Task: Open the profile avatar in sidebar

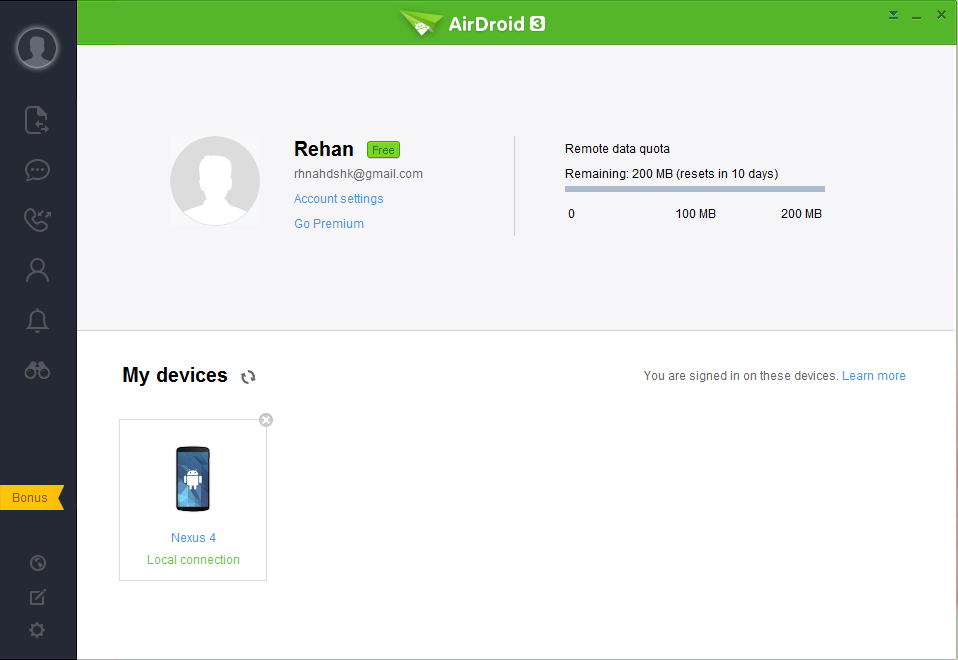Action: coord(37,47)
